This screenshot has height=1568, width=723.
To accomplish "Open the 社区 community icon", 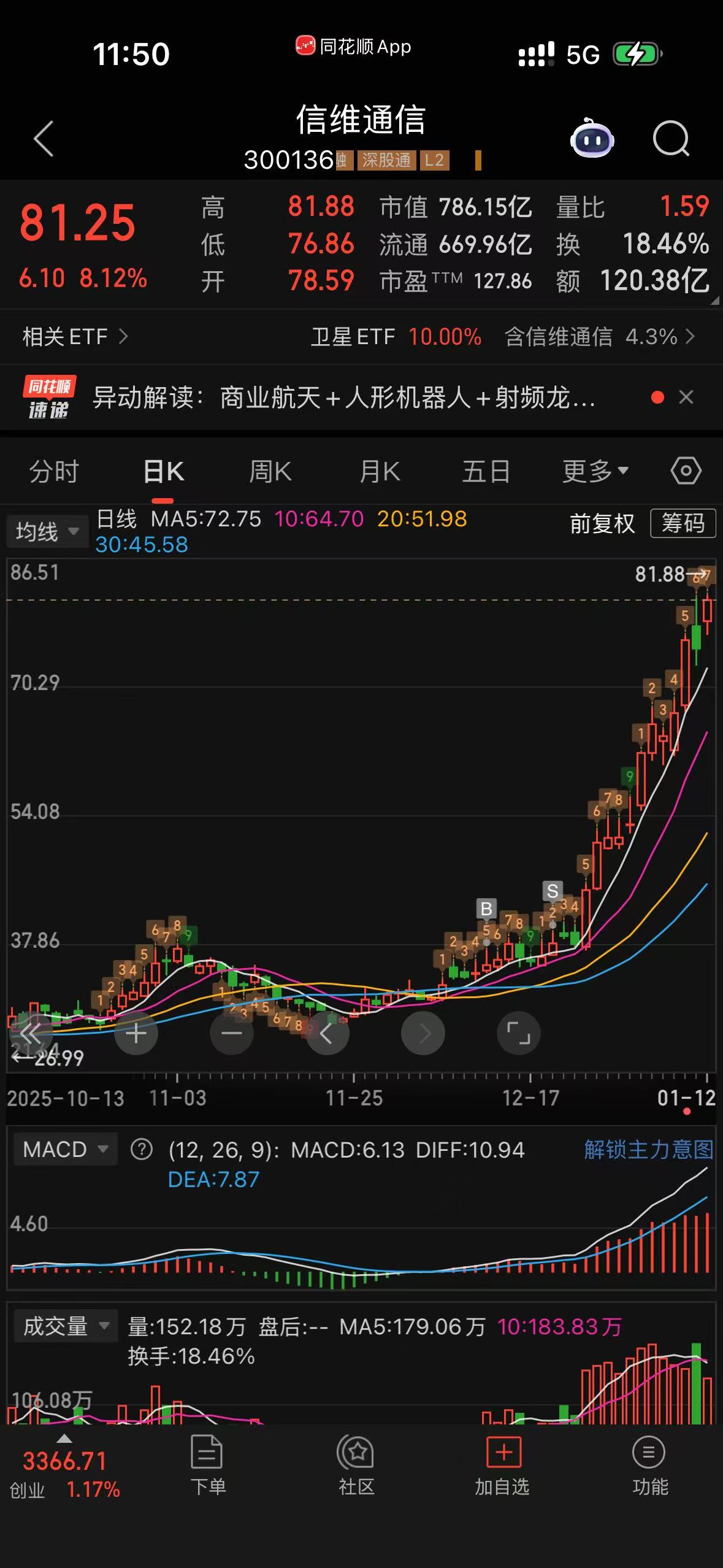I will 356,1466.
